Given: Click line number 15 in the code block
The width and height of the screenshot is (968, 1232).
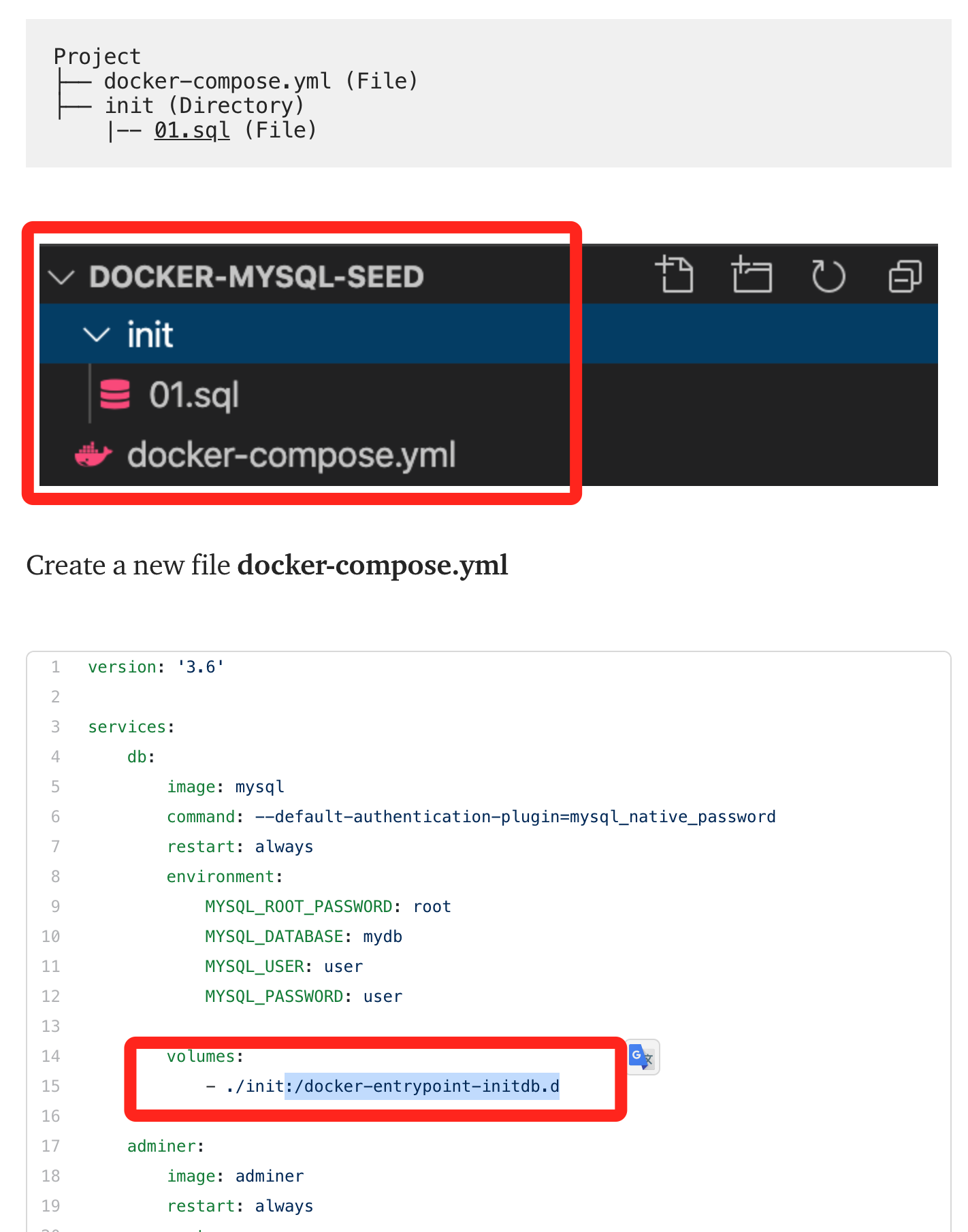Looking at the screenshot, I should pyautogui.click(x=51, y=1086).
